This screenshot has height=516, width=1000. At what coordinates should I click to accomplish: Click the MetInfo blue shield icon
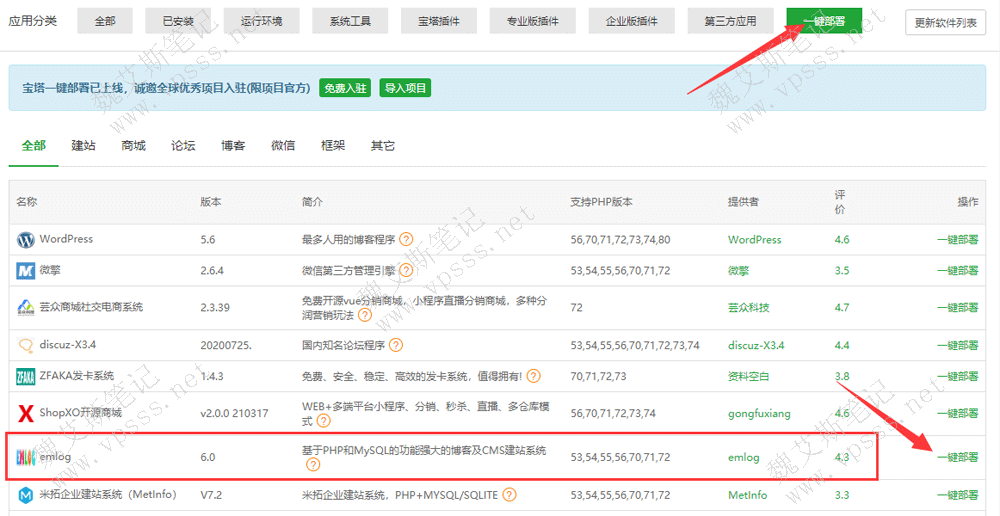coord(26,495)
